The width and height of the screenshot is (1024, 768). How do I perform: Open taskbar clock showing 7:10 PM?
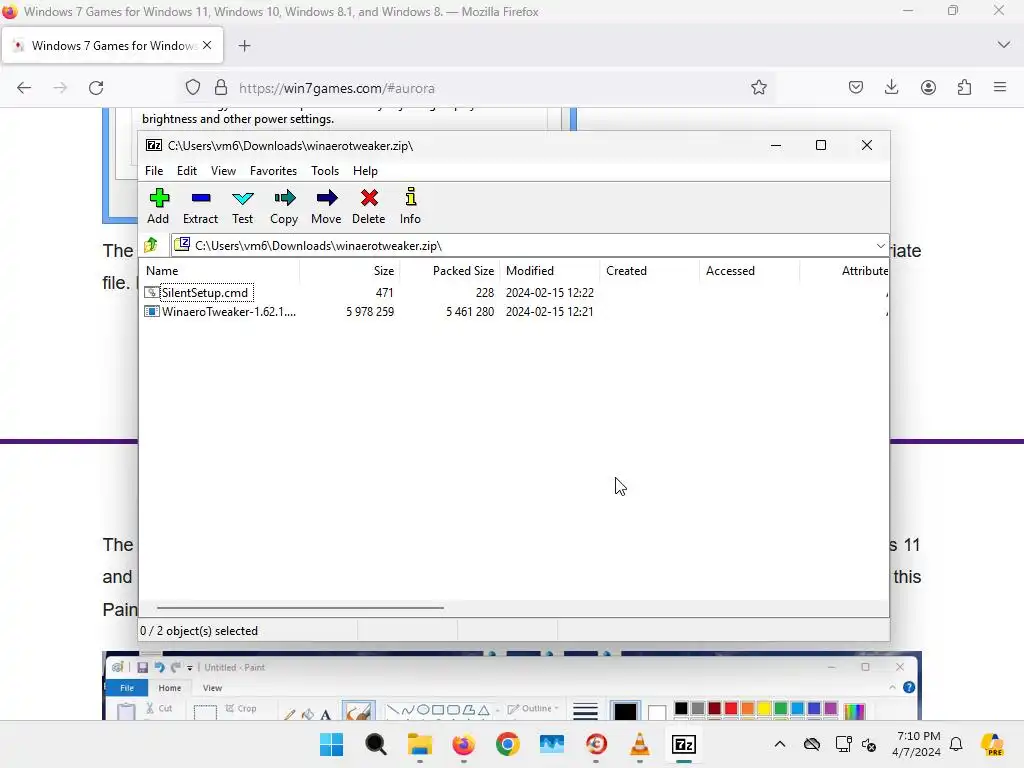click(x=918, y=744)
